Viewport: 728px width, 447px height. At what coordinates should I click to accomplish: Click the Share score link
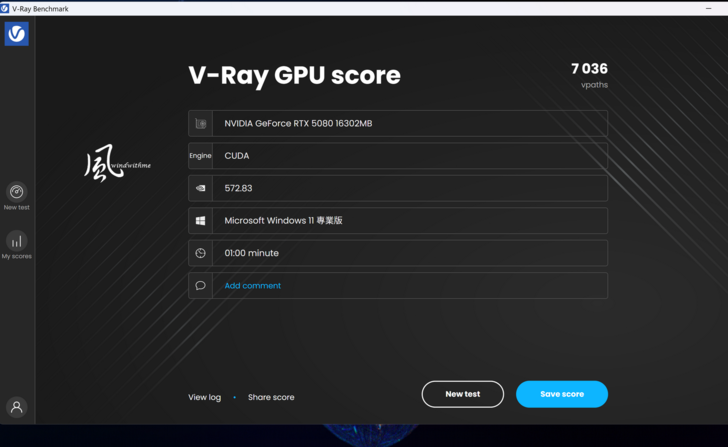(271, 397)
